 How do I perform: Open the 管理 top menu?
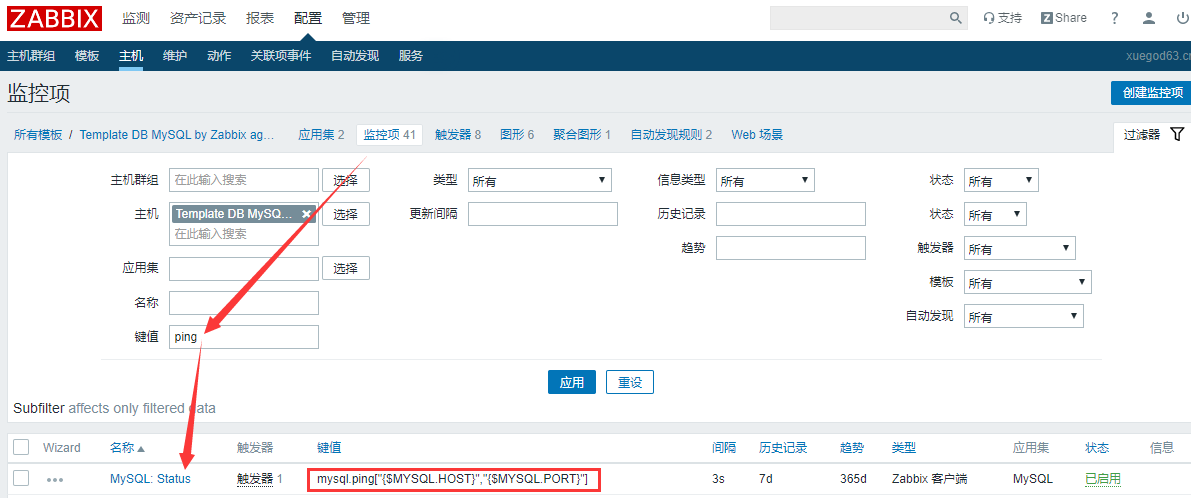click(355, 18)
